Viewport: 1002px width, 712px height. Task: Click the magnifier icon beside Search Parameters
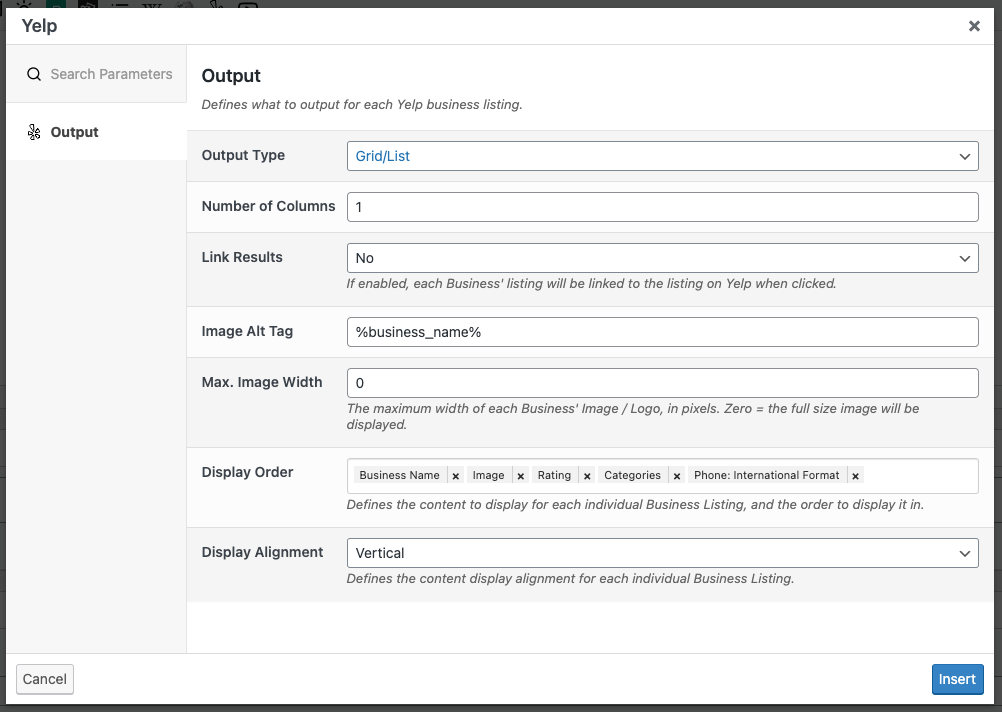(x=34, y=74)
